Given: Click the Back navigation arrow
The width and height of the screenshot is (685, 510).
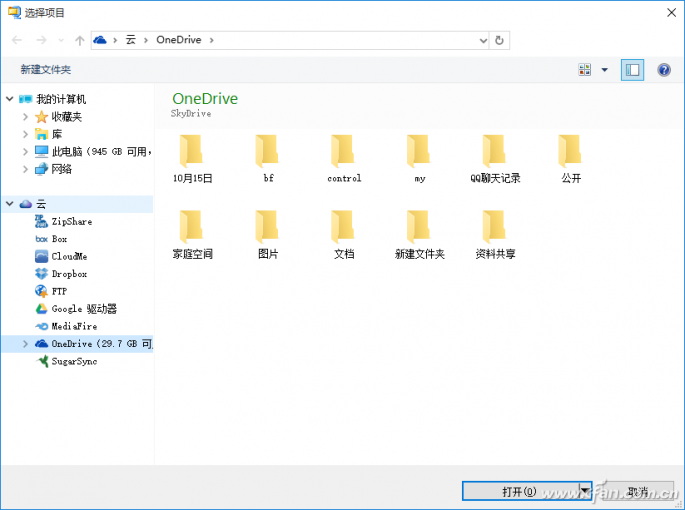Looking at the screenshot, I should (17, 40).
